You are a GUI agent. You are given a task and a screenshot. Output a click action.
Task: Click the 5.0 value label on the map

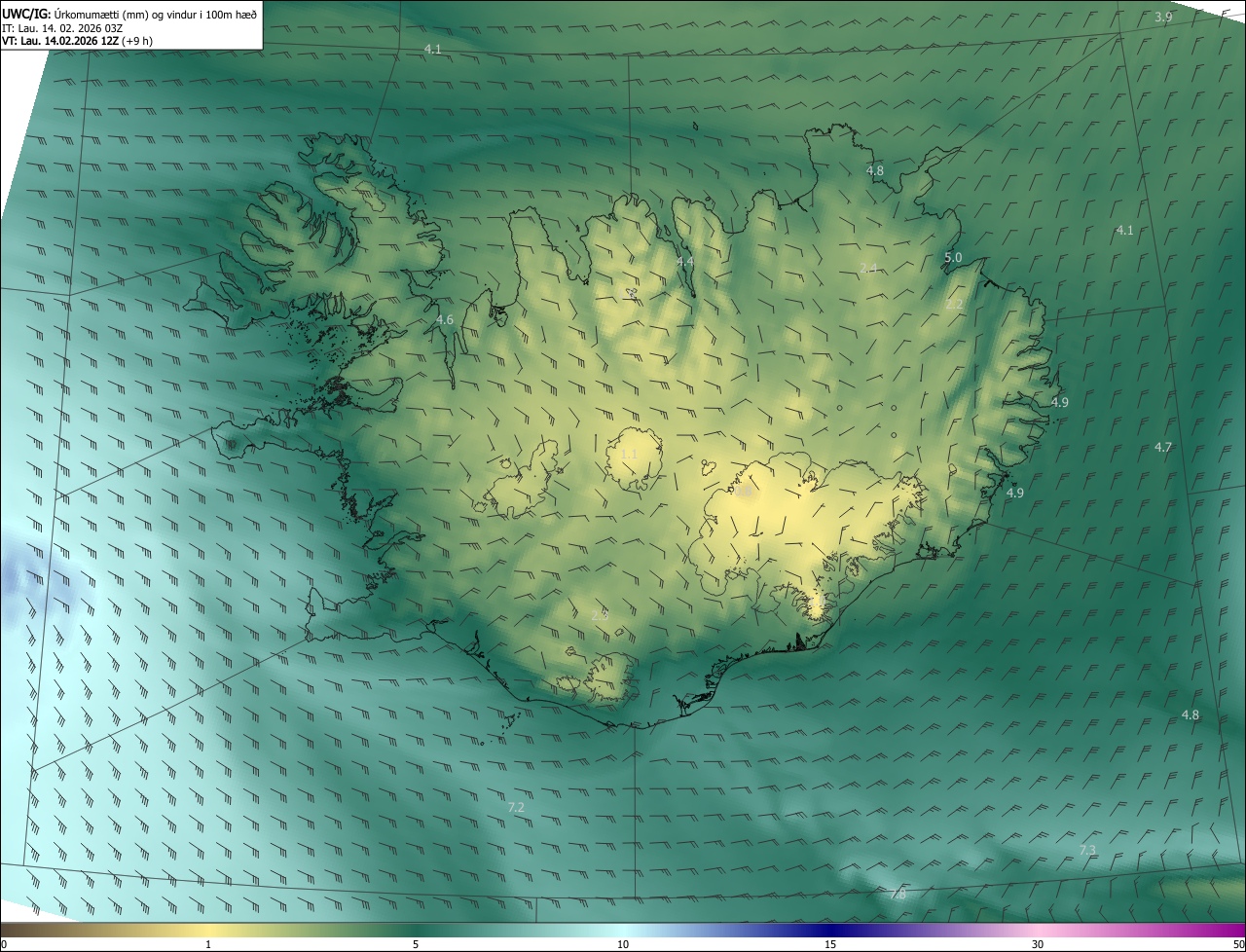coord(953,258)
